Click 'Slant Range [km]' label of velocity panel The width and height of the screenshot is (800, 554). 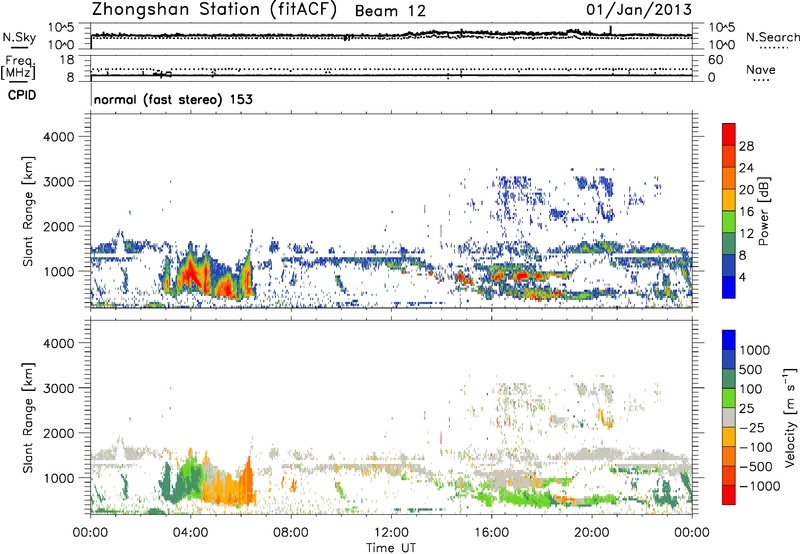[28, 417]
